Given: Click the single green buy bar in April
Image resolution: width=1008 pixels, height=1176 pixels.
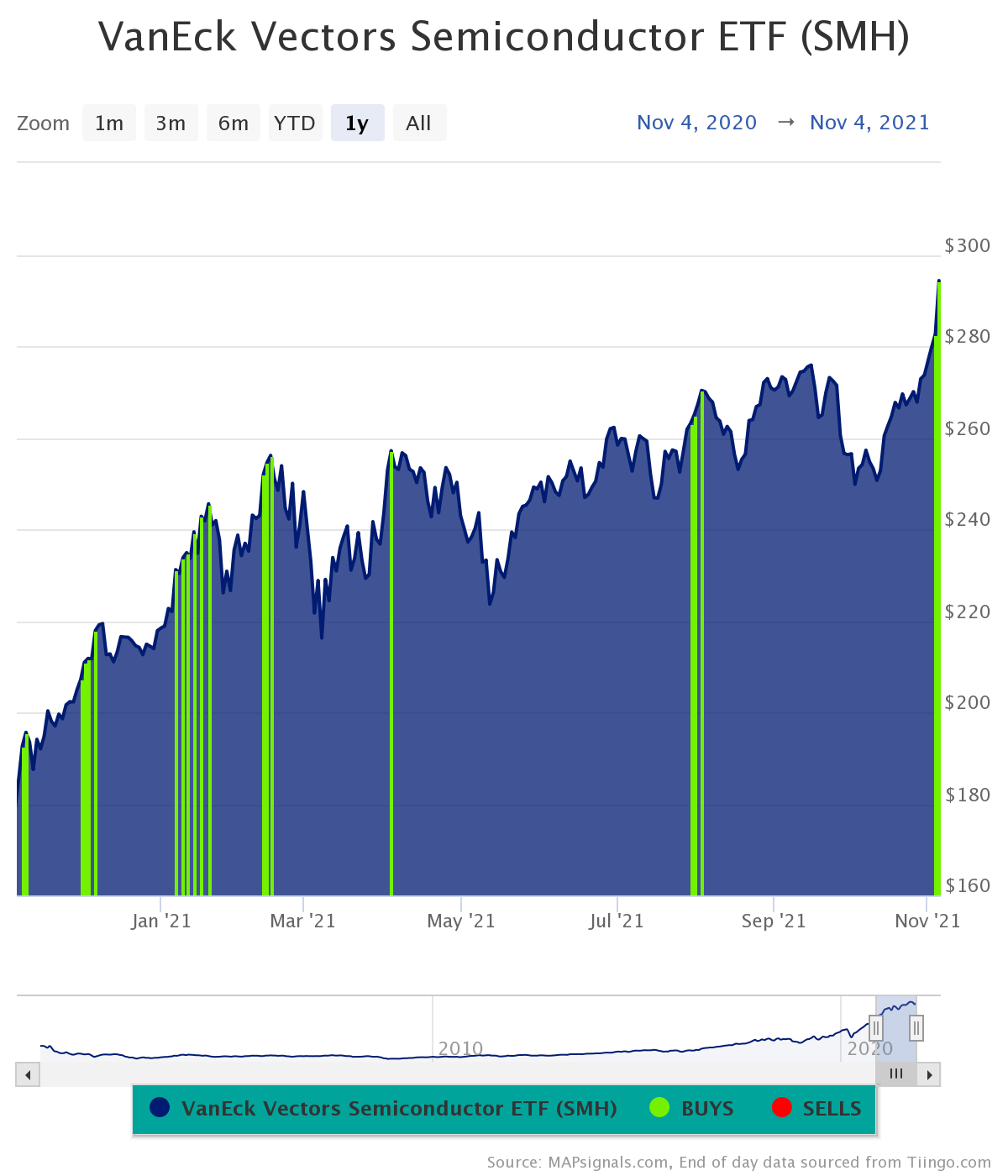Looking at the screenshot, I should [391, 674].
